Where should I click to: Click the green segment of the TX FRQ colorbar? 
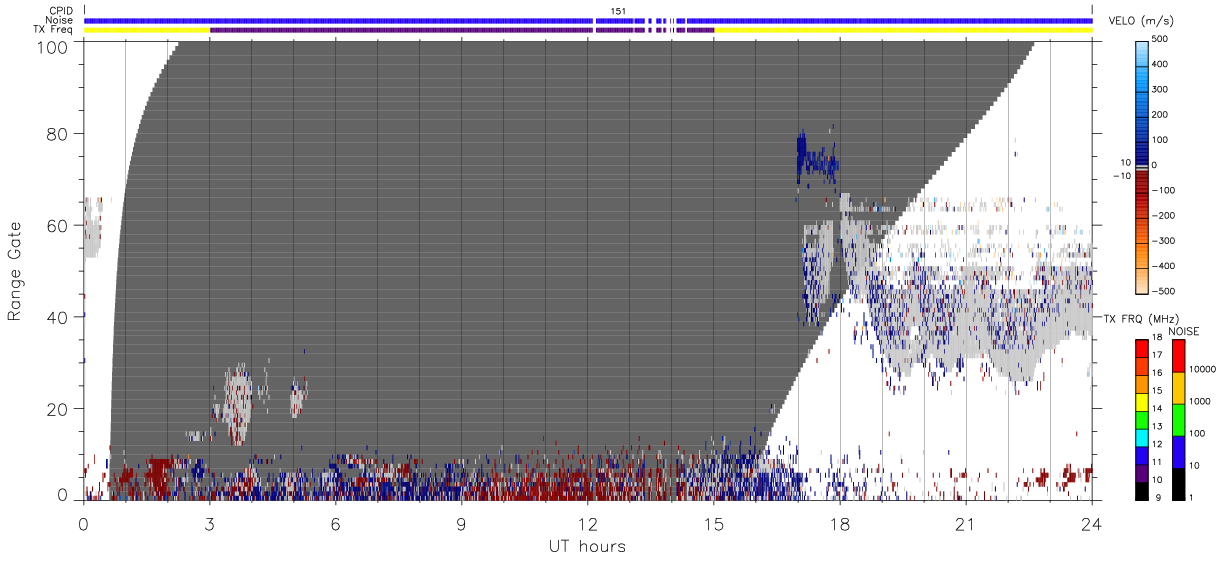coord(1142,419)
